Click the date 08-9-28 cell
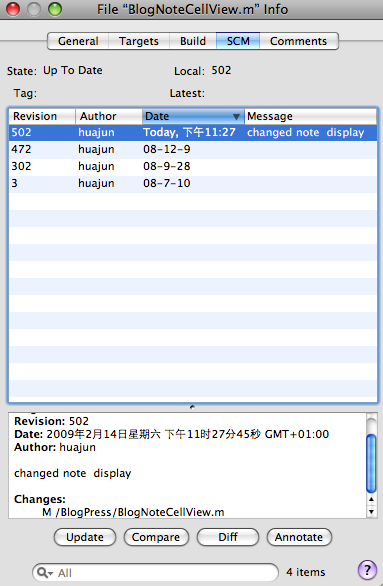 tap(167, 166)
